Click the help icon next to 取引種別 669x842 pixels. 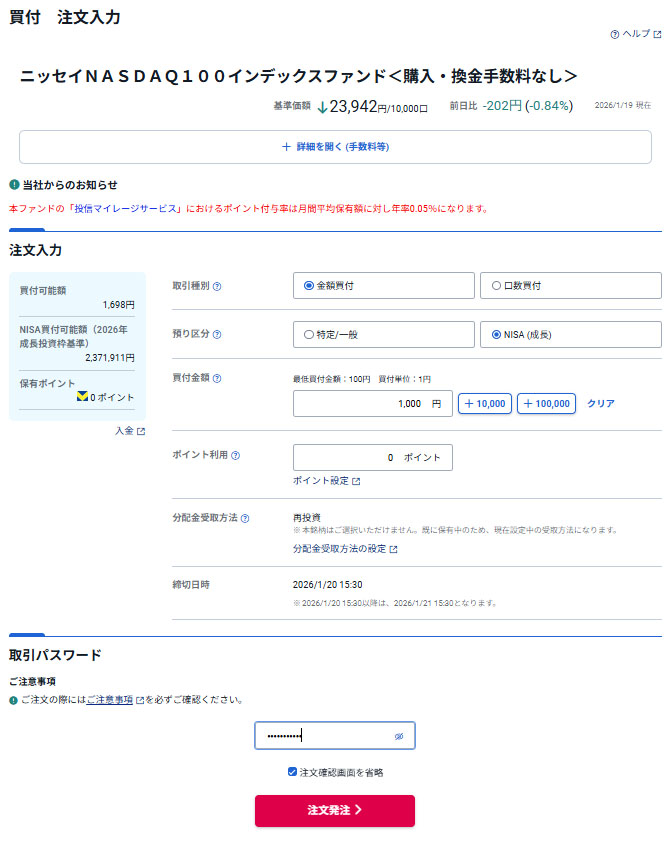coord(217,286)
